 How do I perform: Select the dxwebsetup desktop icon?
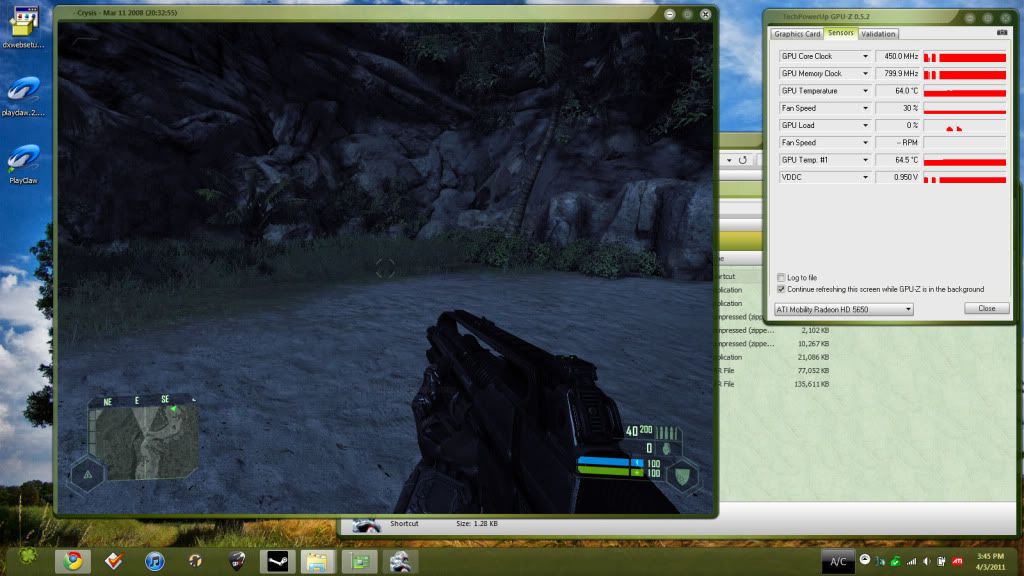(24, 27)
